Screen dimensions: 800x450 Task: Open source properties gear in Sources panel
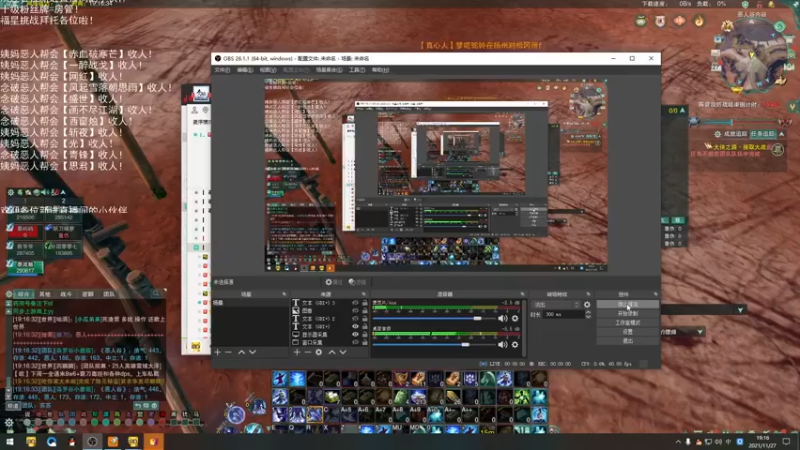click(319, 352)
